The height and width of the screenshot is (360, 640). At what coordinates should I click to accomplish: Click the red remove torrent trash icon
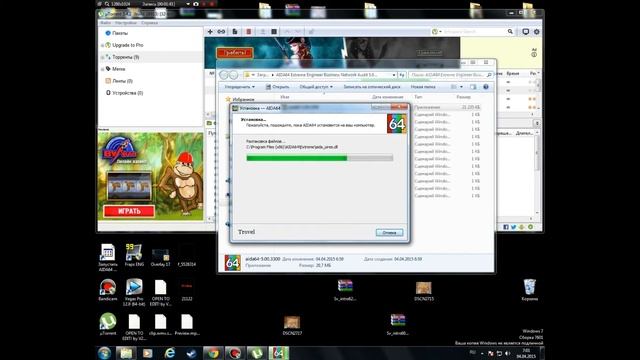(249, 31)
